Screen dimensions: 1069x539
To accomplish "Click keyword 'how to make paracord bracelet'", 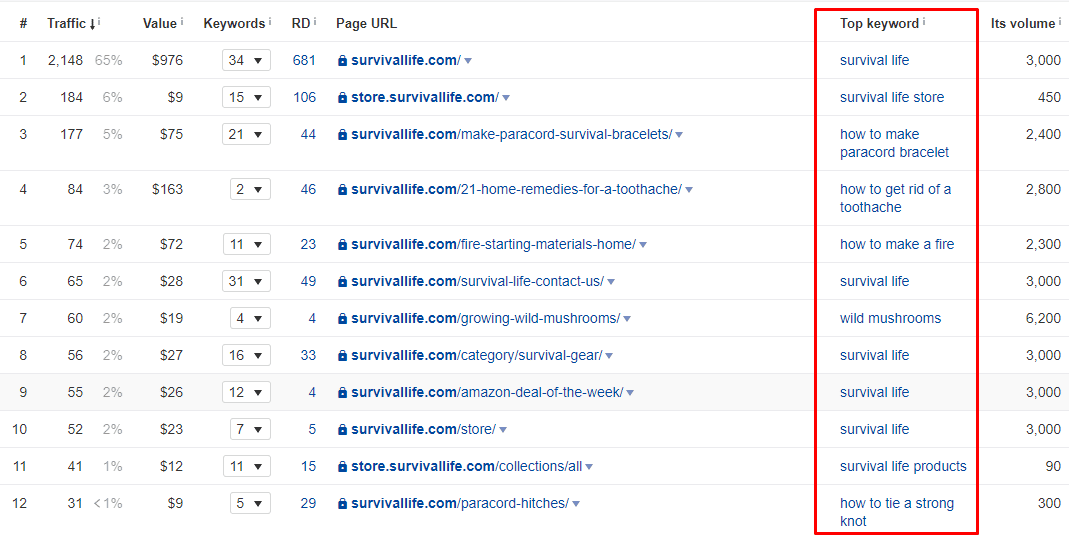I will 894,143.
